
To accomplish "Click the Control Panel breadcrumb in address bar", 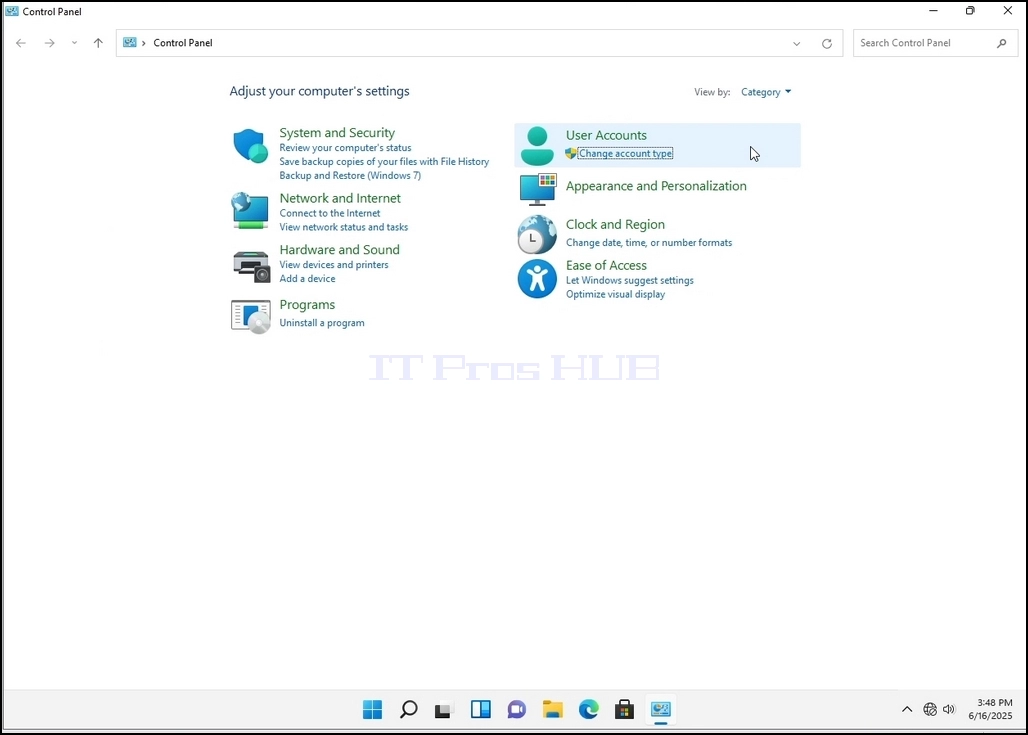I will tap(183, 43).
